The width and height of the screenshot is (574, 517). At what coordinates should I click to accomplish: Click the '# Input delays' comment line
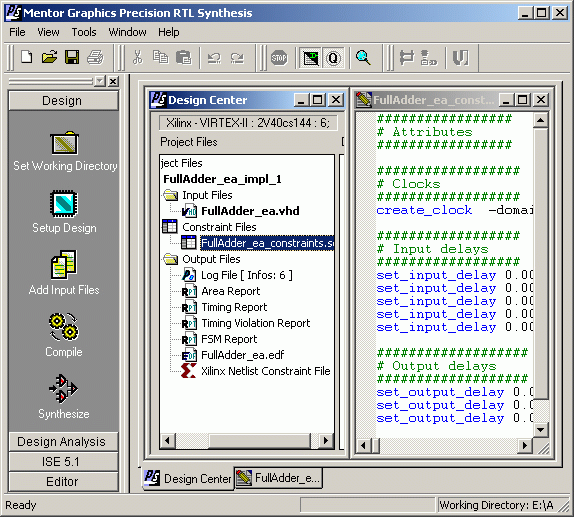[432, 249]
